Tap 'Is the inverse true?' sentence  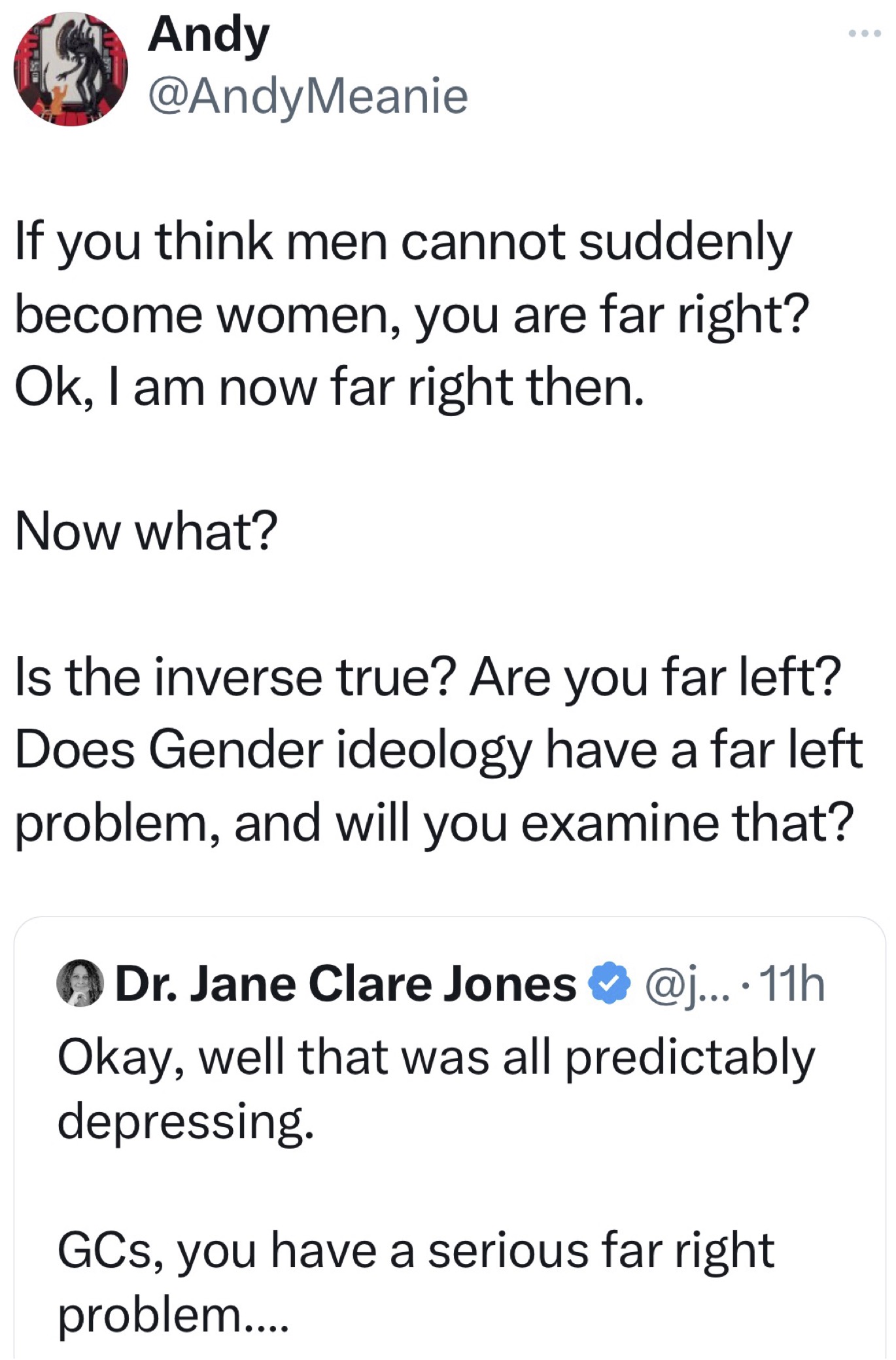tap(235, 677)
